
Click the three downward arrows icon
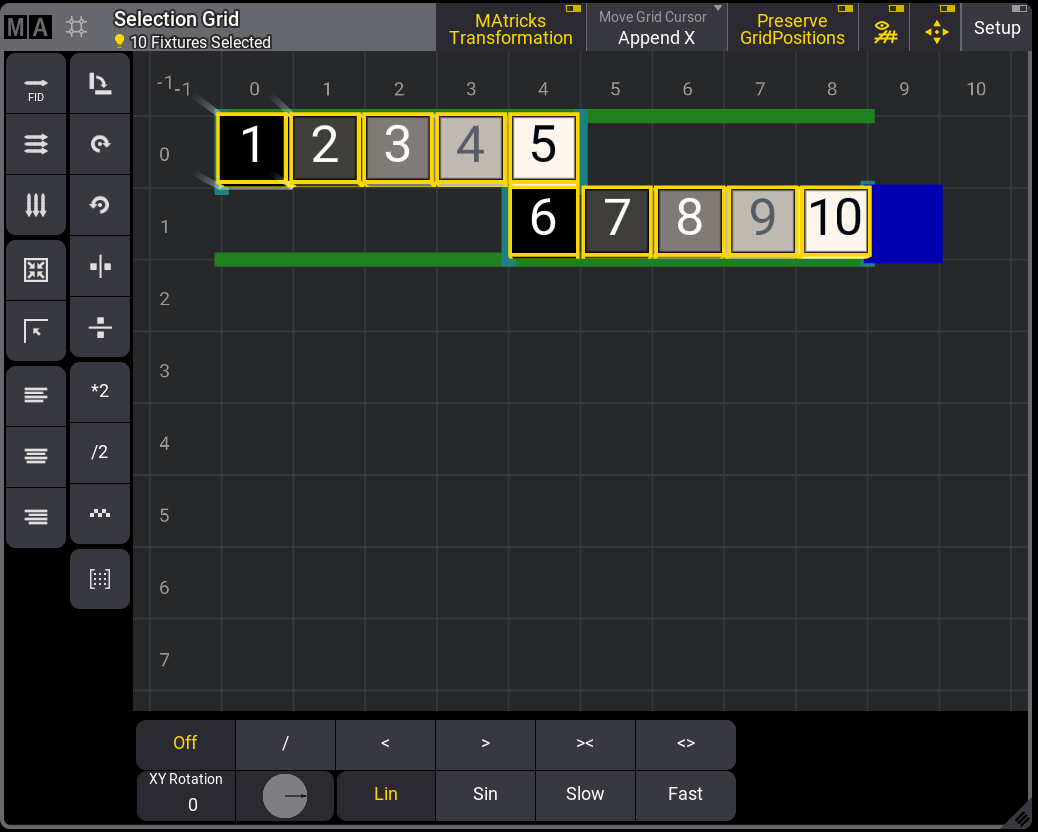coord(36,206)
